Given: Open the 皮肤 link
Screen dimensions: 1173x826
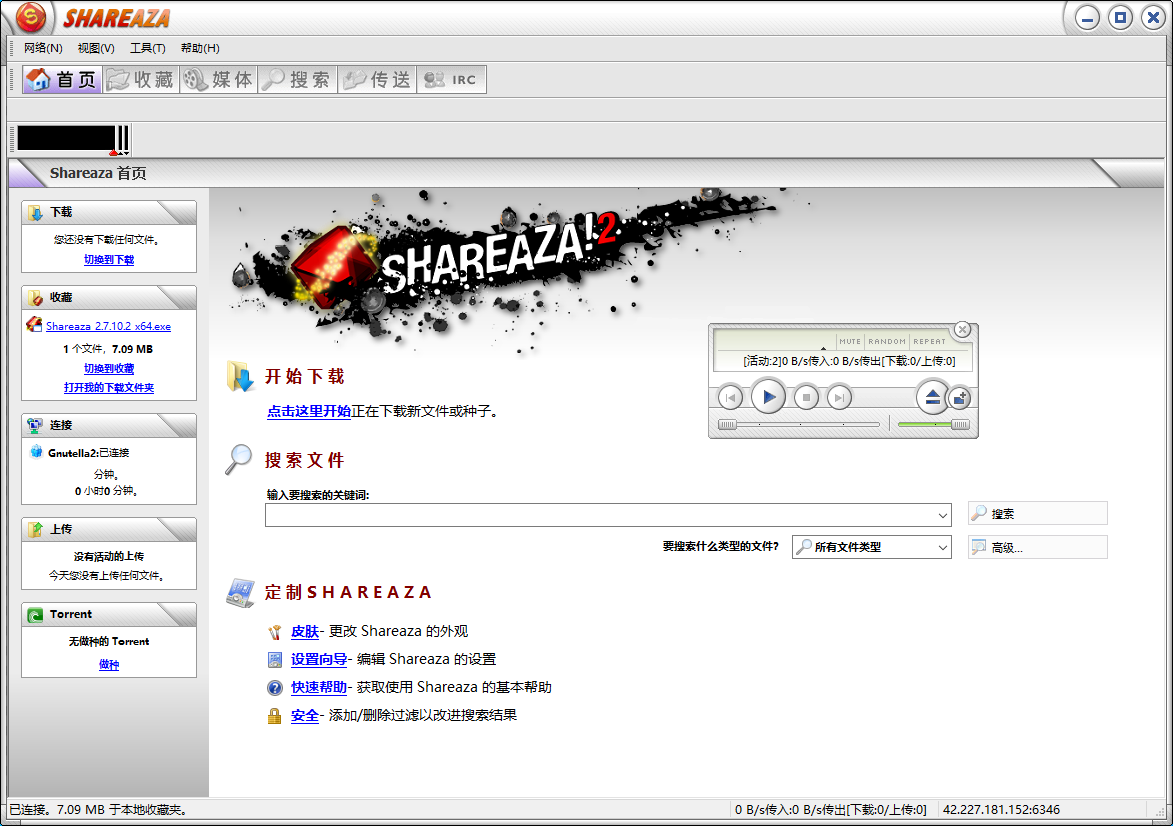Looking at the screenshot, I should point(304,631).
